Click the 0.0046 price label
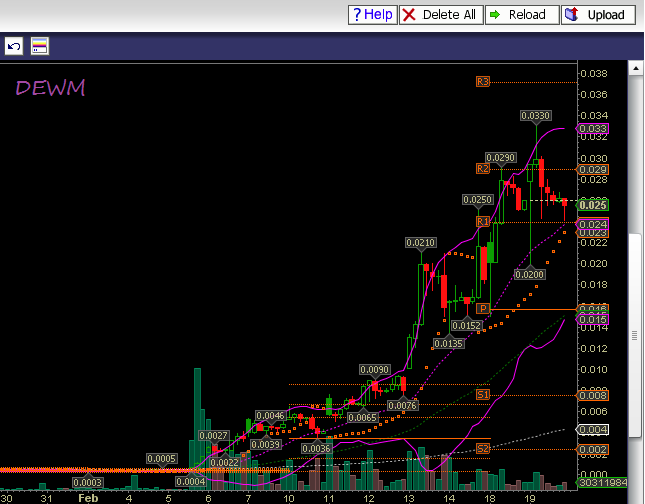Viewport: 645px width, 504px height. 271,416
